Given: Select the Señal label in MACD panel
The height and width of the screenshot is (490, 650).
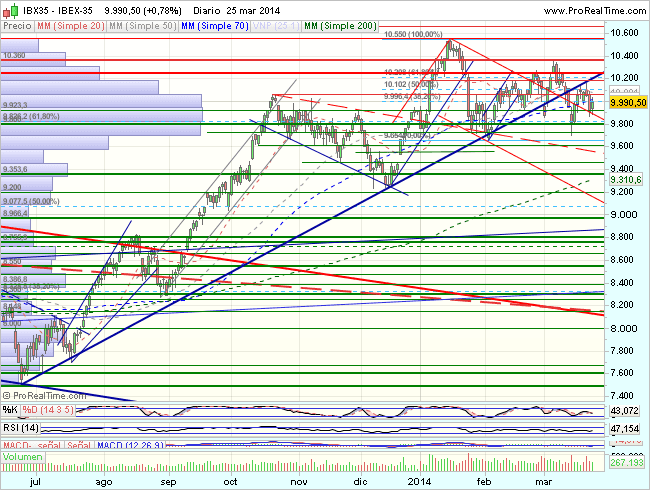Looking at the screenshot, I should 79,445.
